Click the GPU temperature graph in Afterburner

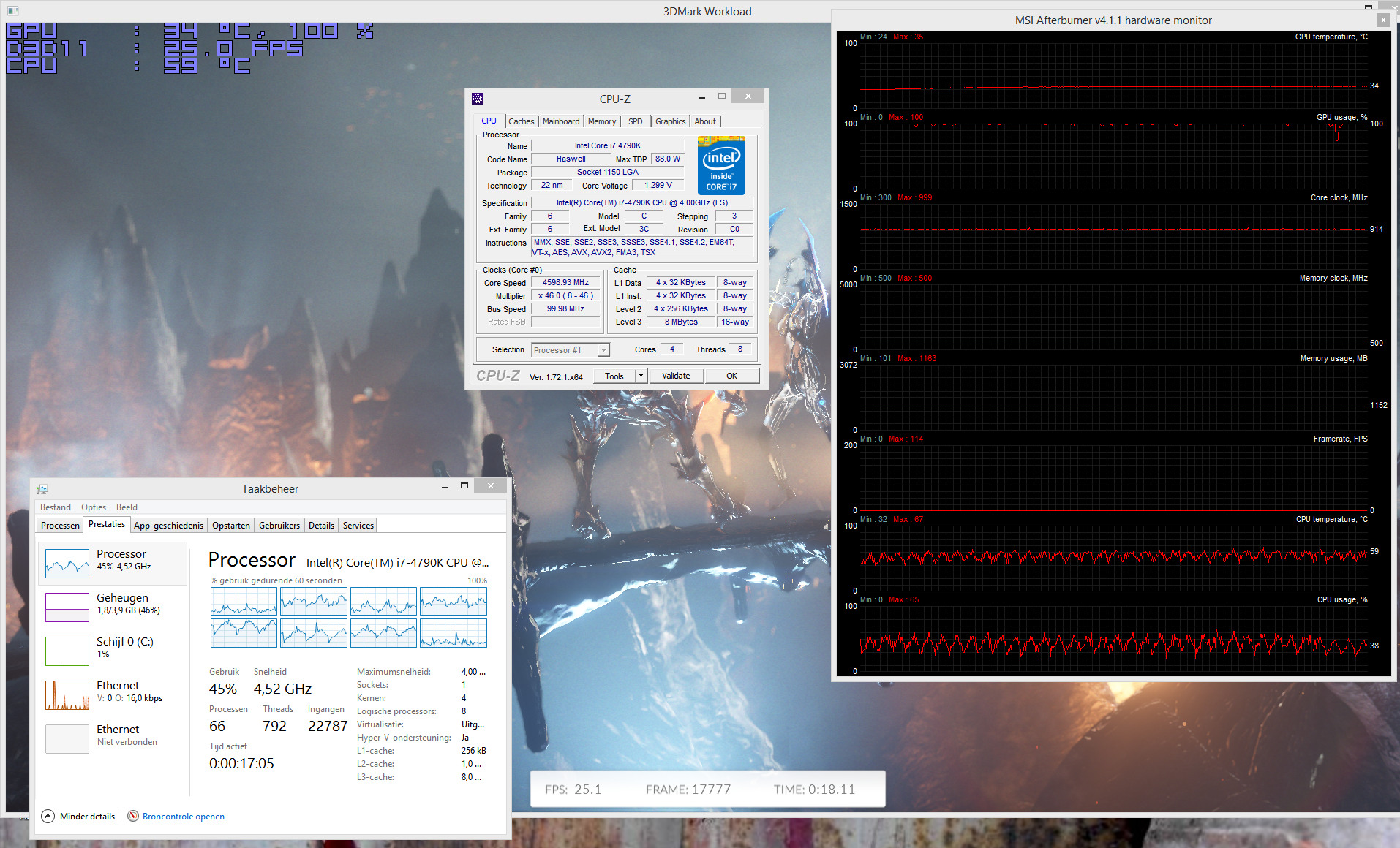pyautogui.click(x=1114, y=75)
